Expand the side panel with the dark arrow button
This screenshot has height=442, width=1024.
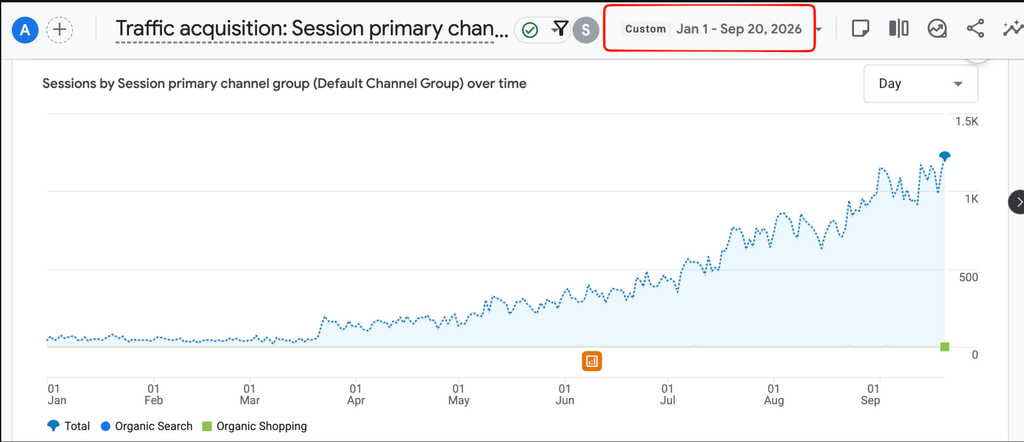(x=1017, y=202)
